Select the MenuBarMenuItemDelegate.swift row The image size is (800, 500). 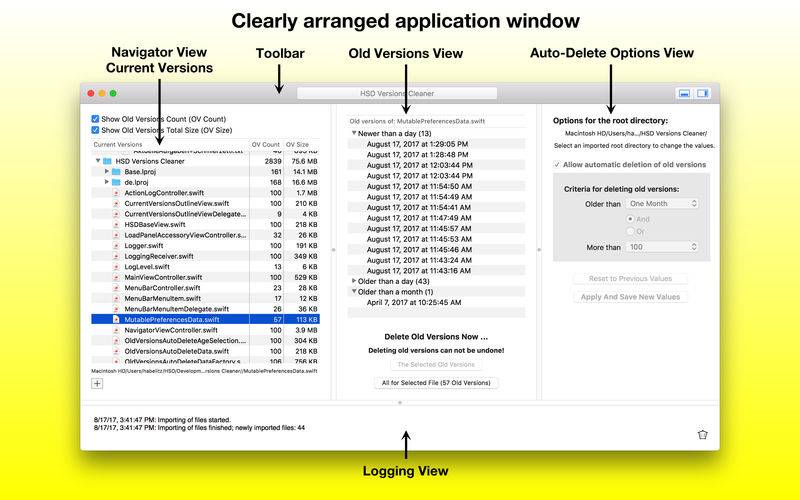coord(206,309)
